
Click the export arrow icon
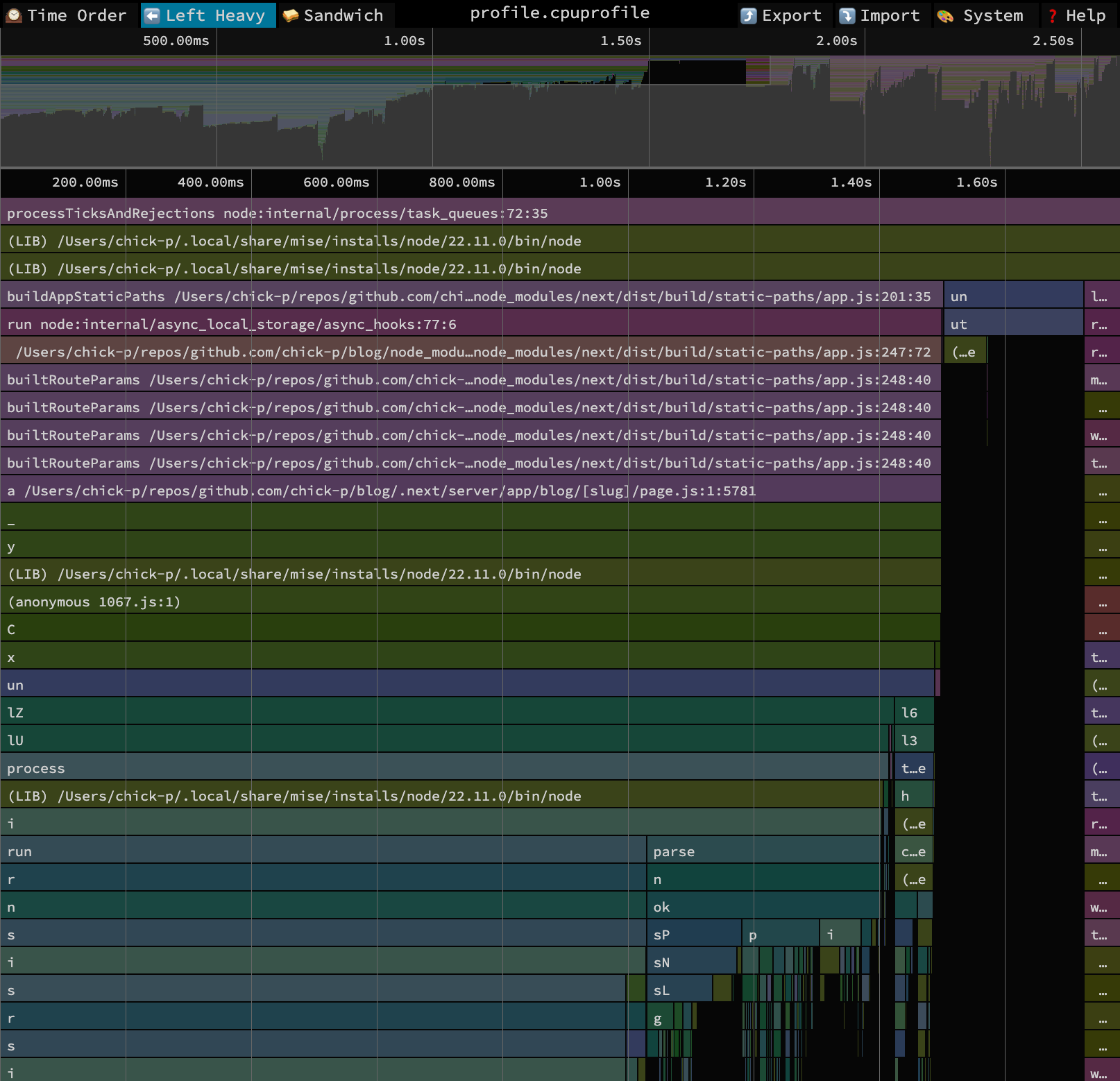(x=748, y=16)
